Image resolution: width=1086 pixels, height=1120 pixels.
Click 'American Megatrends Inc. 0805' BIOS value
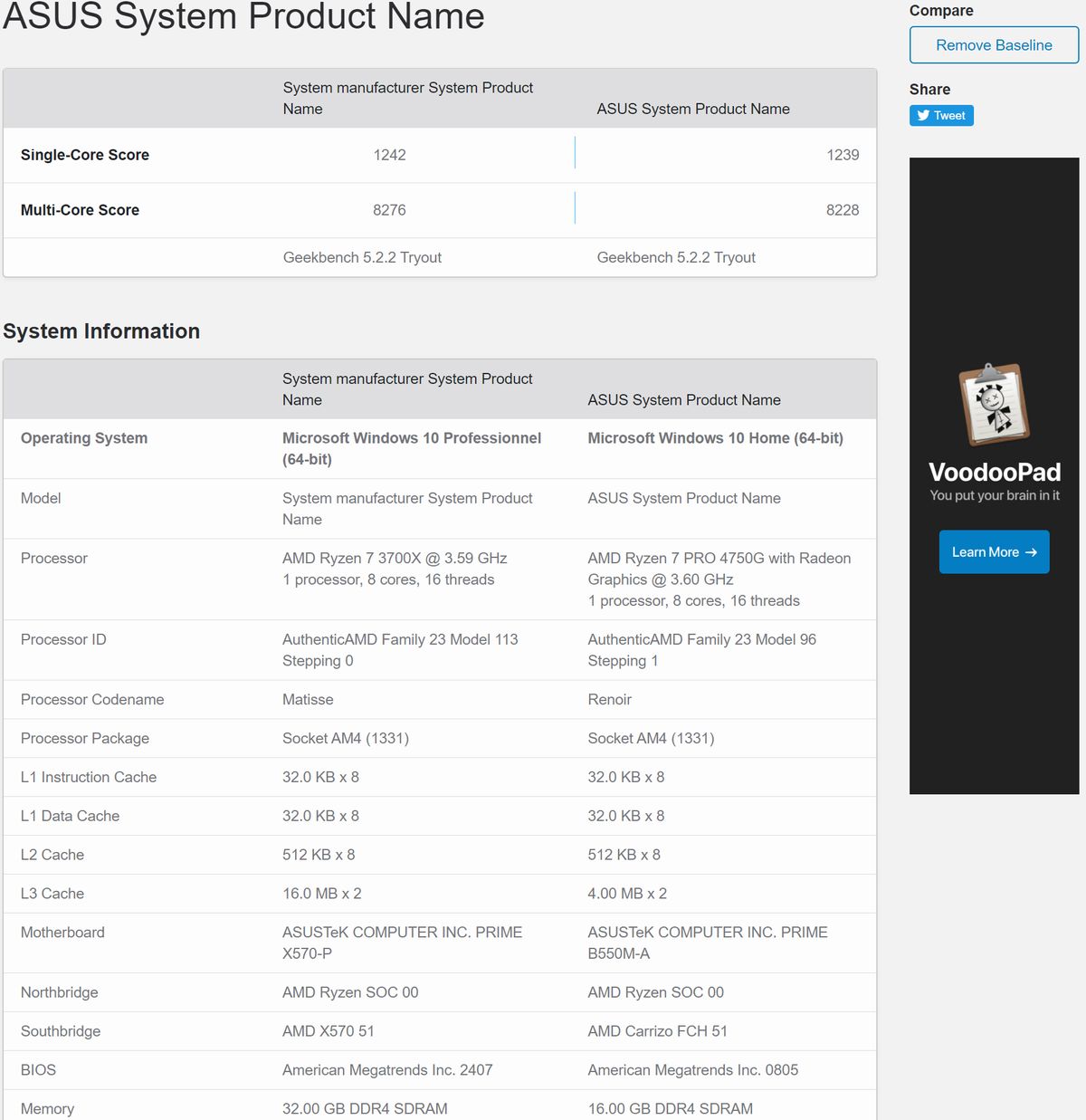coord(693,1071)
